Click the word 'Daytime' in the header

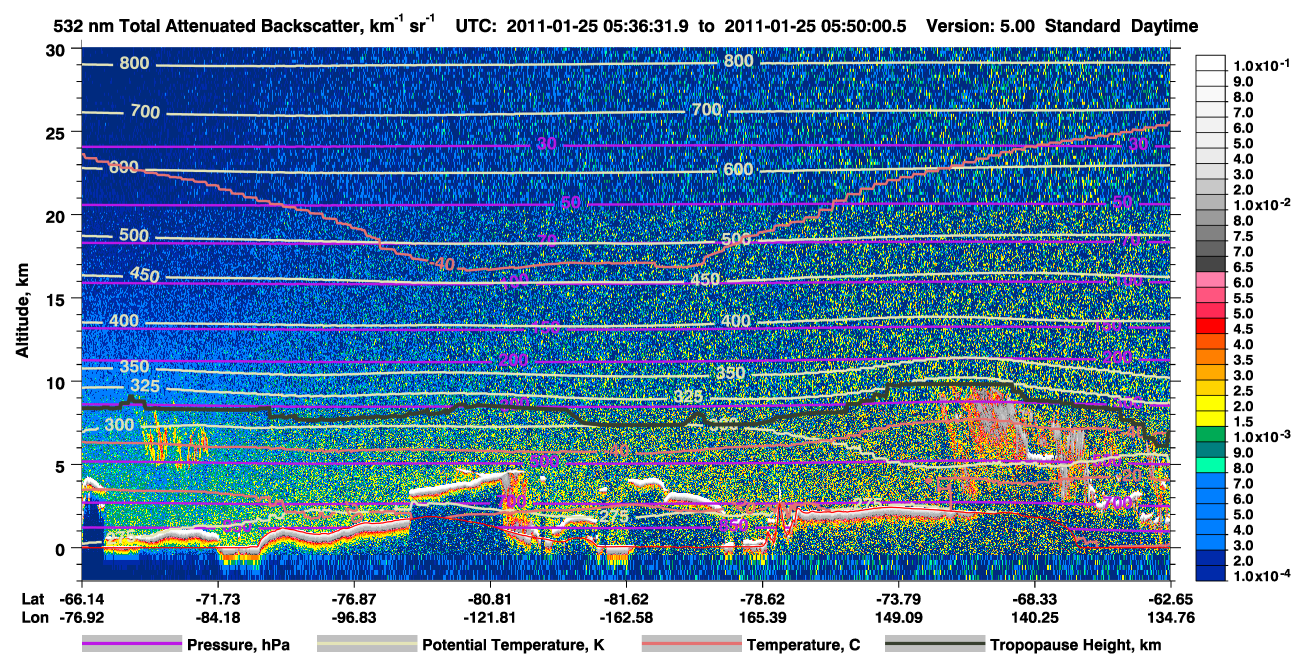pyautogui.click(x=1165, y=28)
